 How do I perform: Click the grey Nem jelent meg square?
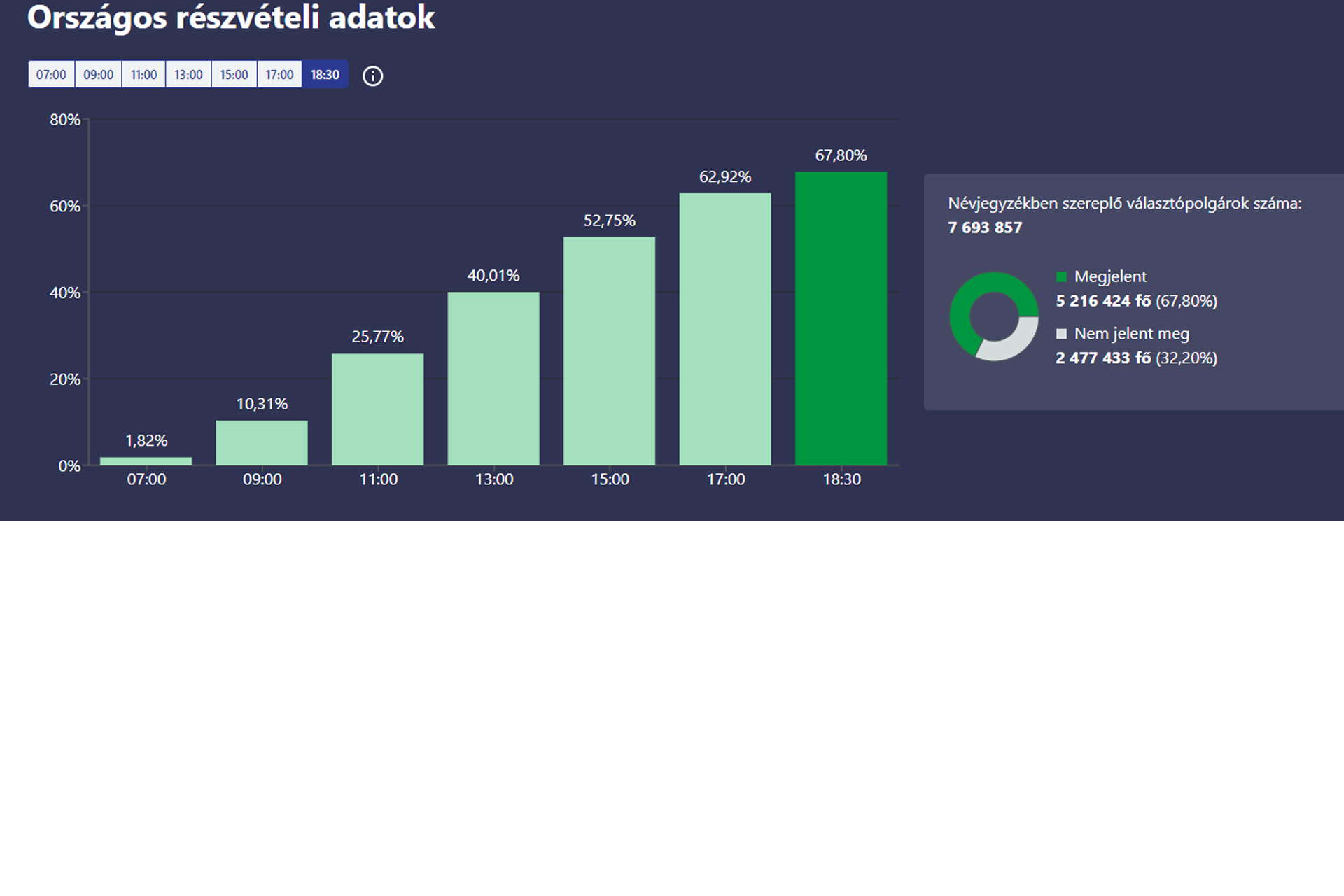[x=1061, y=334]
